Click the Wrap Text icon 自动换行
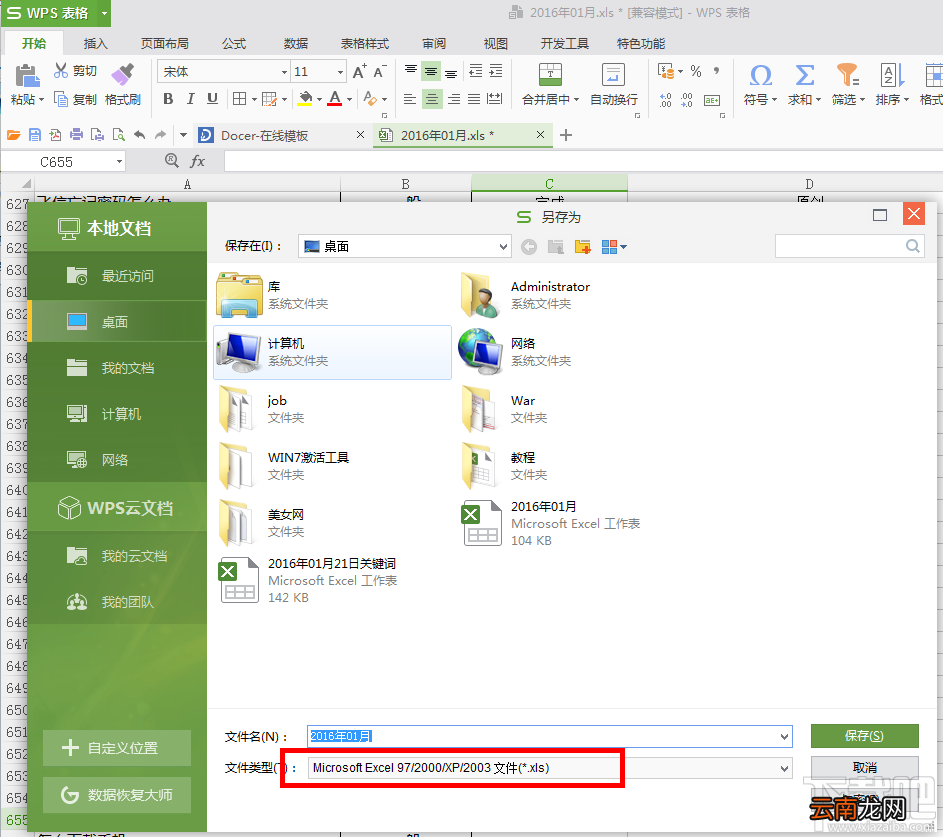The width and height of the screenshot is (943, 837). click(613, 75)
